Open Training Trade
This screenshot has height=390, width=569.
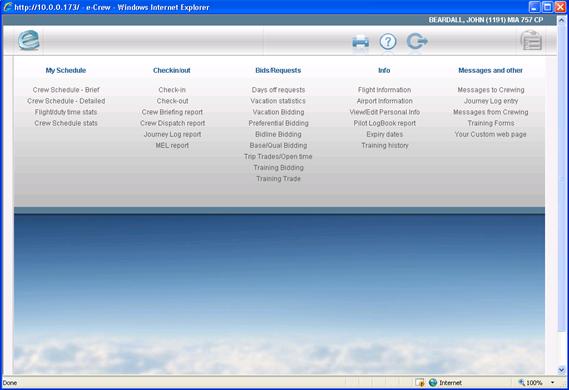[x=278, y=179]
